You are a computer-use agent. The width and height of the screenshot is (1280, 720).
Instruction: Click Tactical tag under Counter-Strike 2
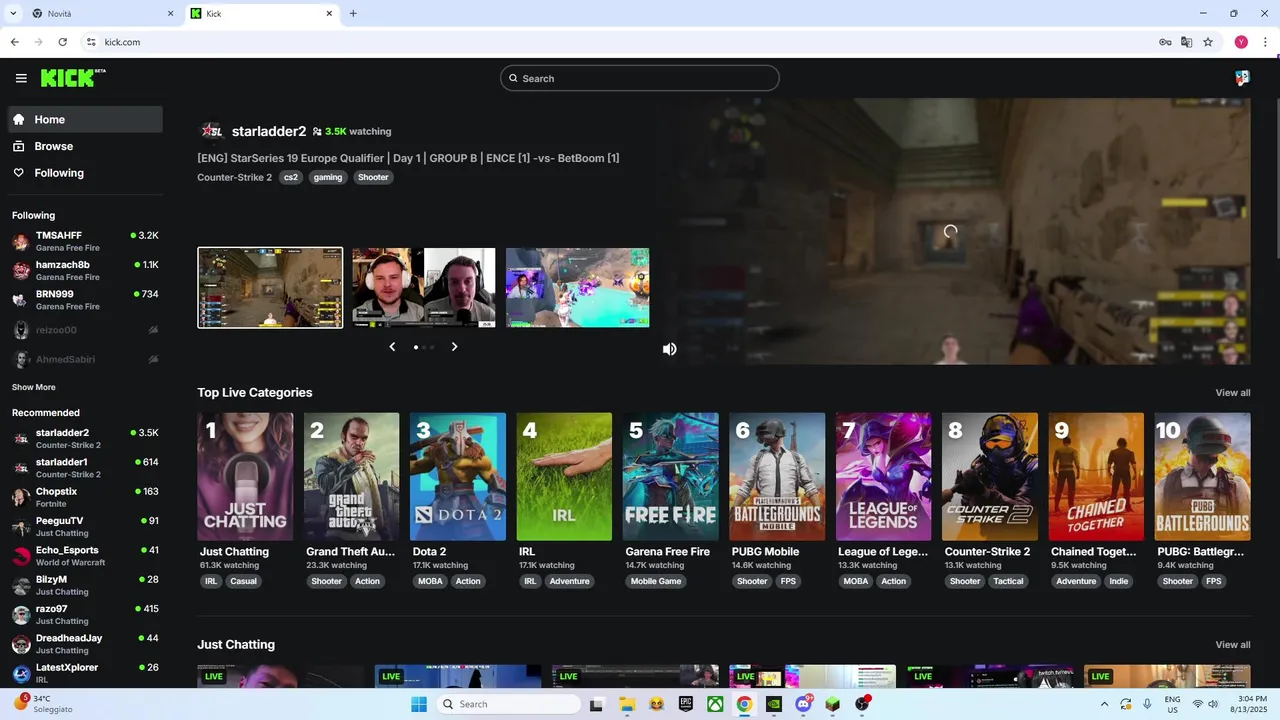tap(1008, 581)
